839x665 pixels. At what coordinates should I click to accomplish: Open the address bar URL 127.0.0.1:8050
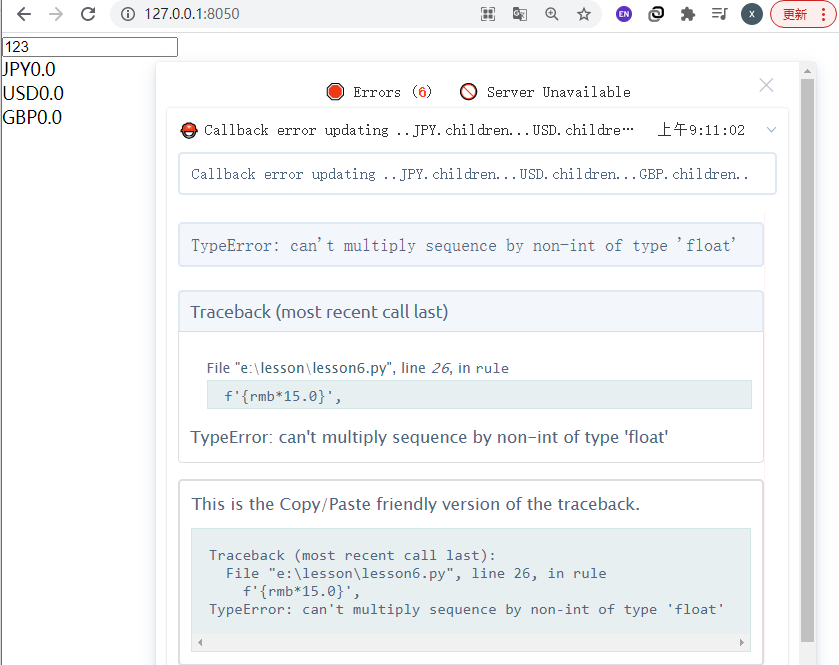point(192,14)
